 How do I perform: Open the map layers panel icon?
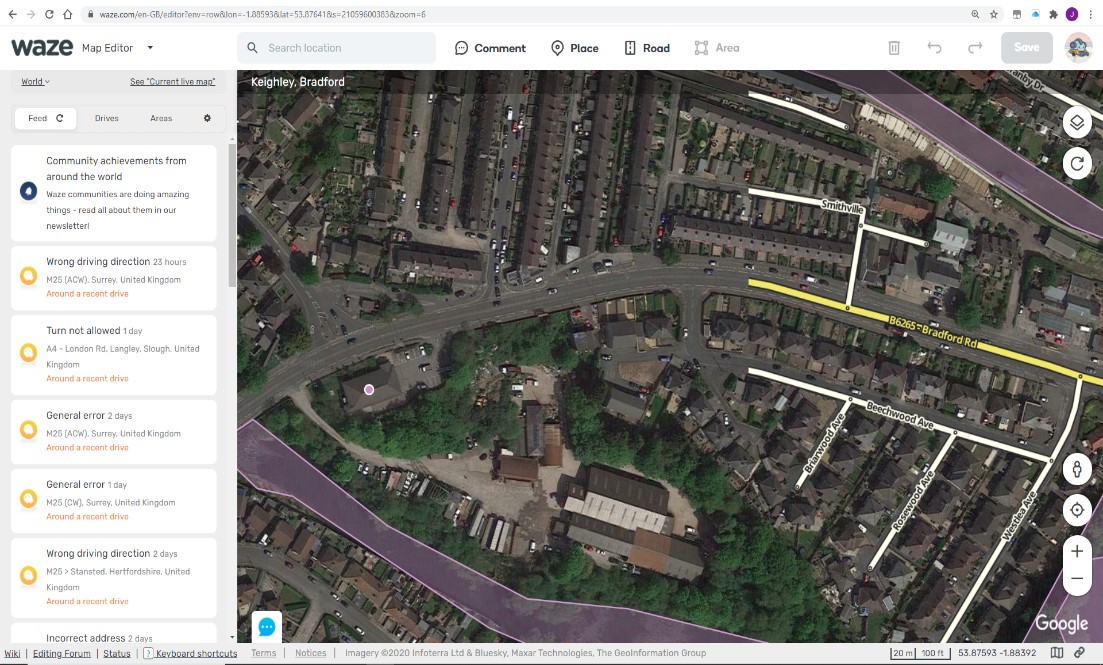click(x=1076, y=123)
